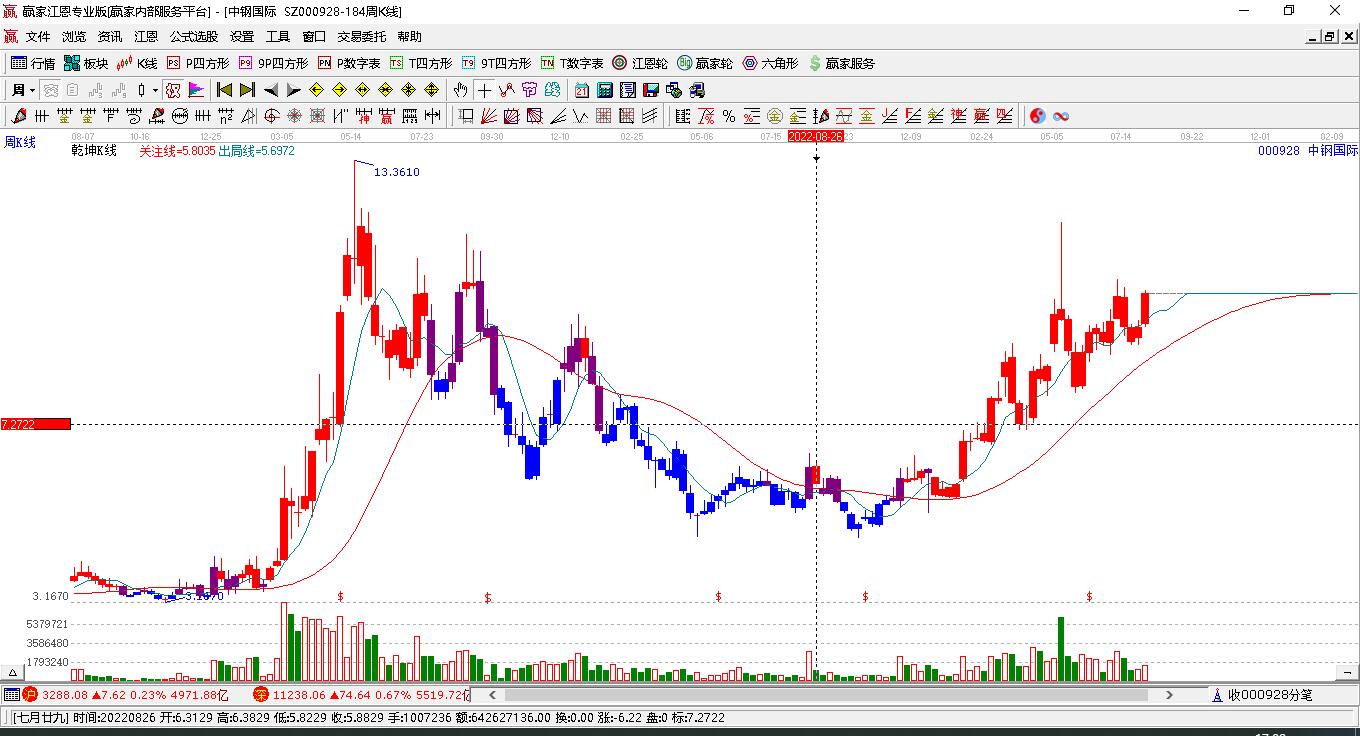
Task: Open the 交易委托 menu
Action: (x=361, y=36)
